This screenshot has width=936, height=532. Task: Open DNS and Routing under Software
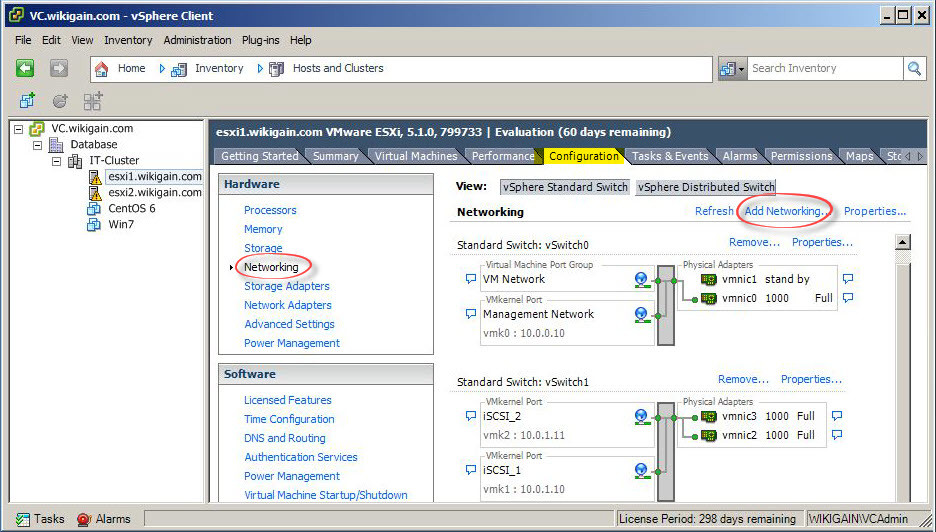285,438
